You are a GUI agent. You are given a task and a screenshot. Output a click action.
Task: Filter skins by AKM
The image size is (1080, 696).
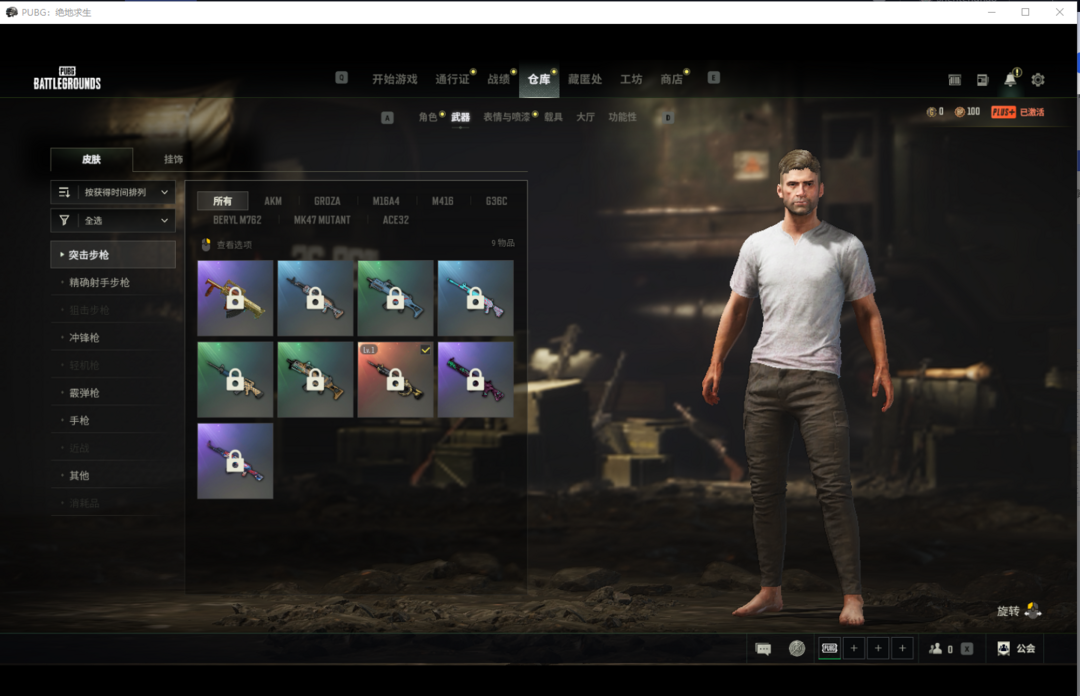tap(273, 201)
